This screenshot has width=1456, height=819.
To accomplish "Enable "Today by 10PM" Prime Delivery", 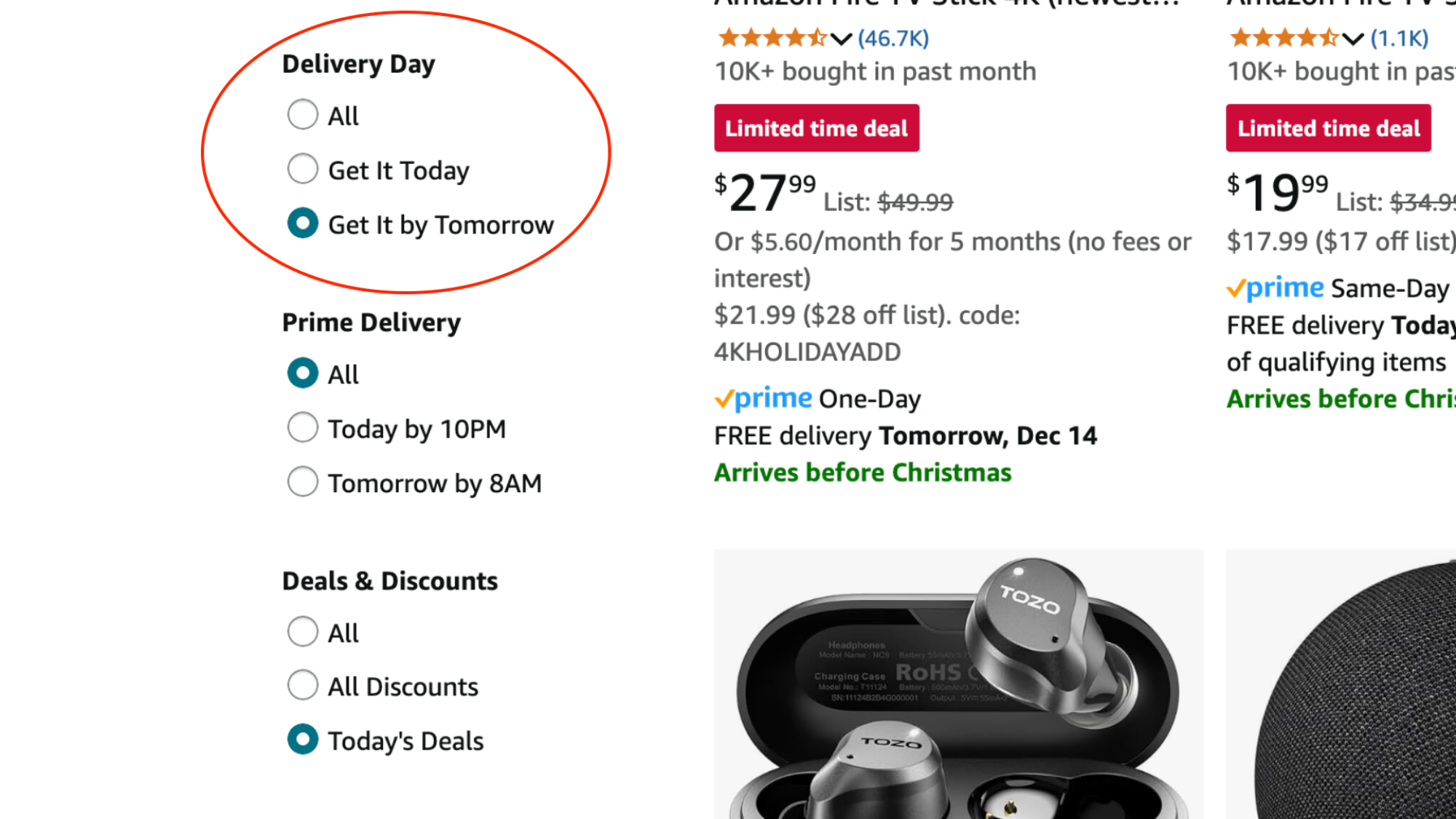I will point(303,427).
